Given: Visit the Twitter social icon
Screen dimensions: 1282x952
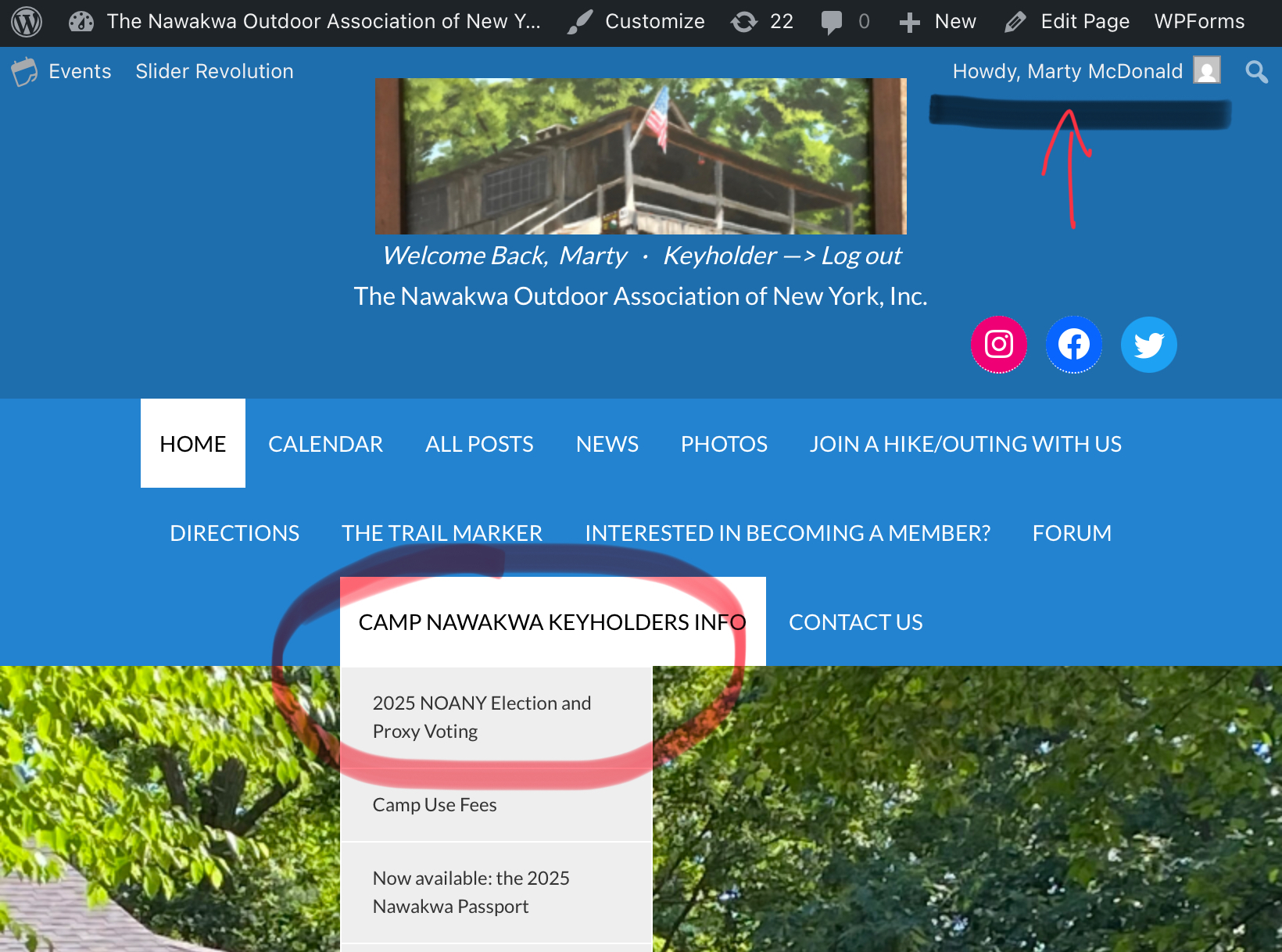Looking at the screenshot, I should (1149, 345).
